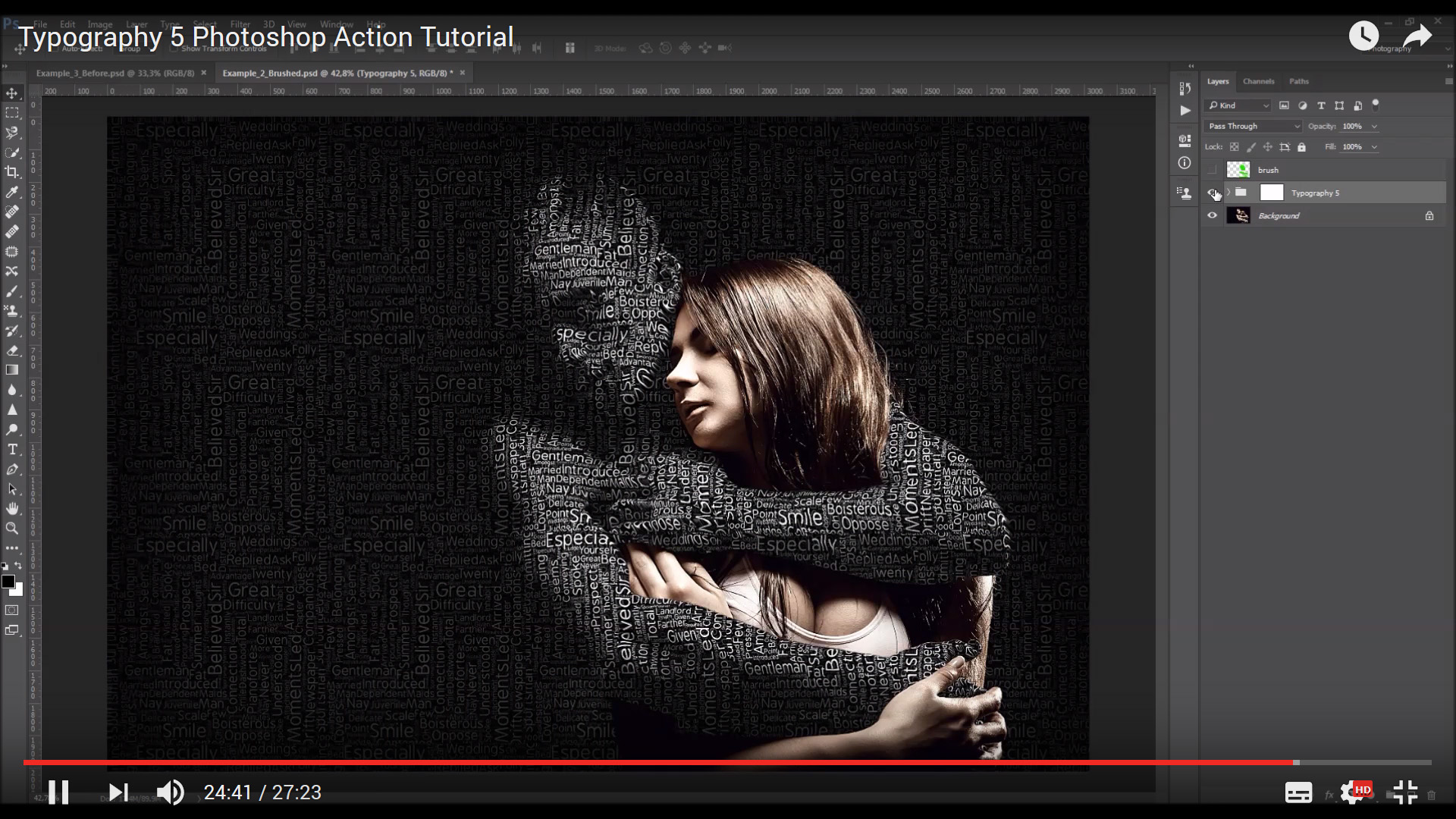Skip to next video
The width and height of the screenshot is (1456, 819).
pyautogui.click(x=118, y=792)
